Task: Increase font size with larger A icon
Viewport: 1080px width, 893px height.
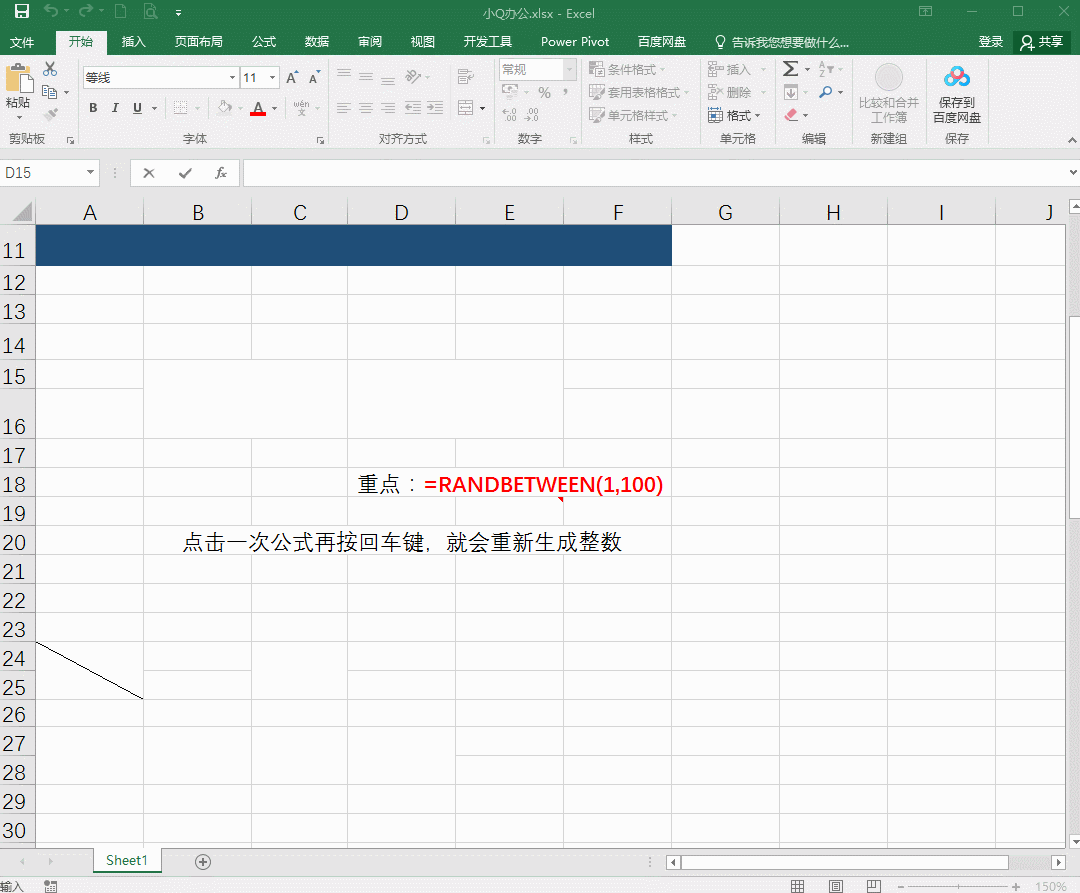Action: click(x=292, y=77)
